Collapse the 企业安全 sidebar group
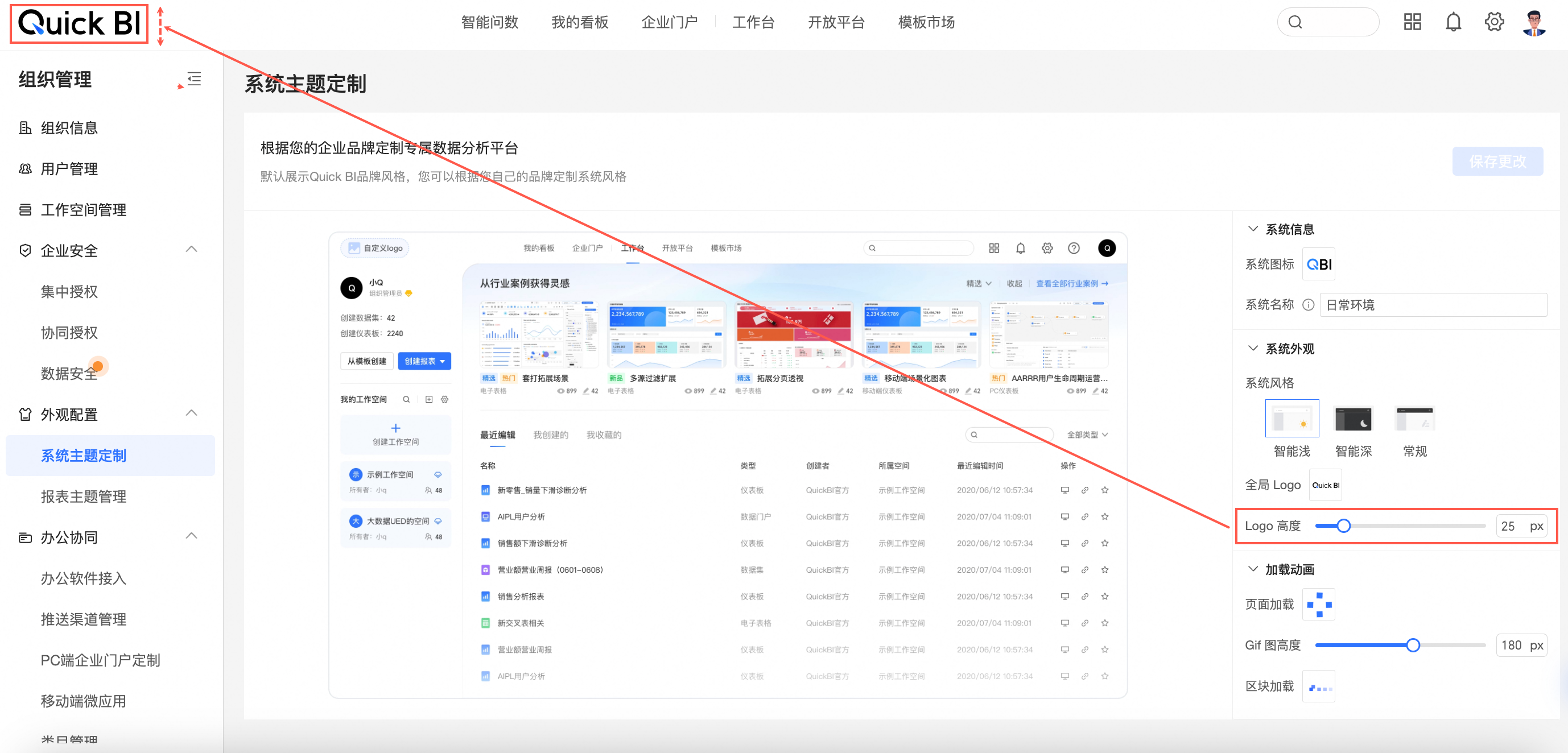The height and width of the screenshot is (753, 1568). click(x=191, y=249)
